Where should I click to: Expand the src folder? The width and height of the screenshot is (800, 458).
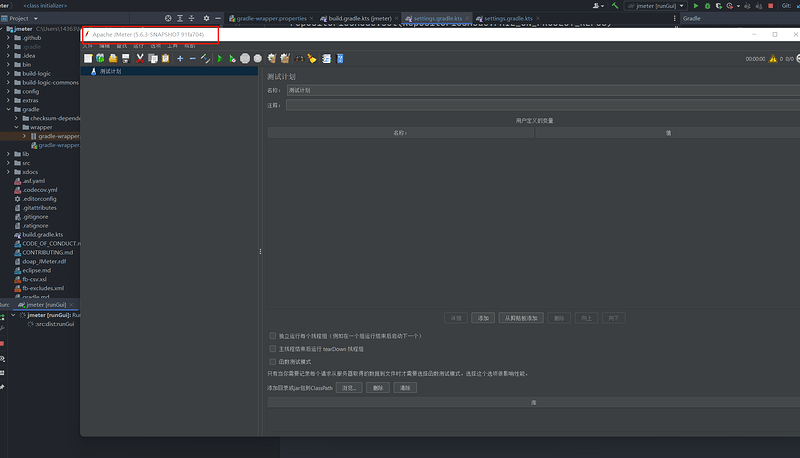8,163
